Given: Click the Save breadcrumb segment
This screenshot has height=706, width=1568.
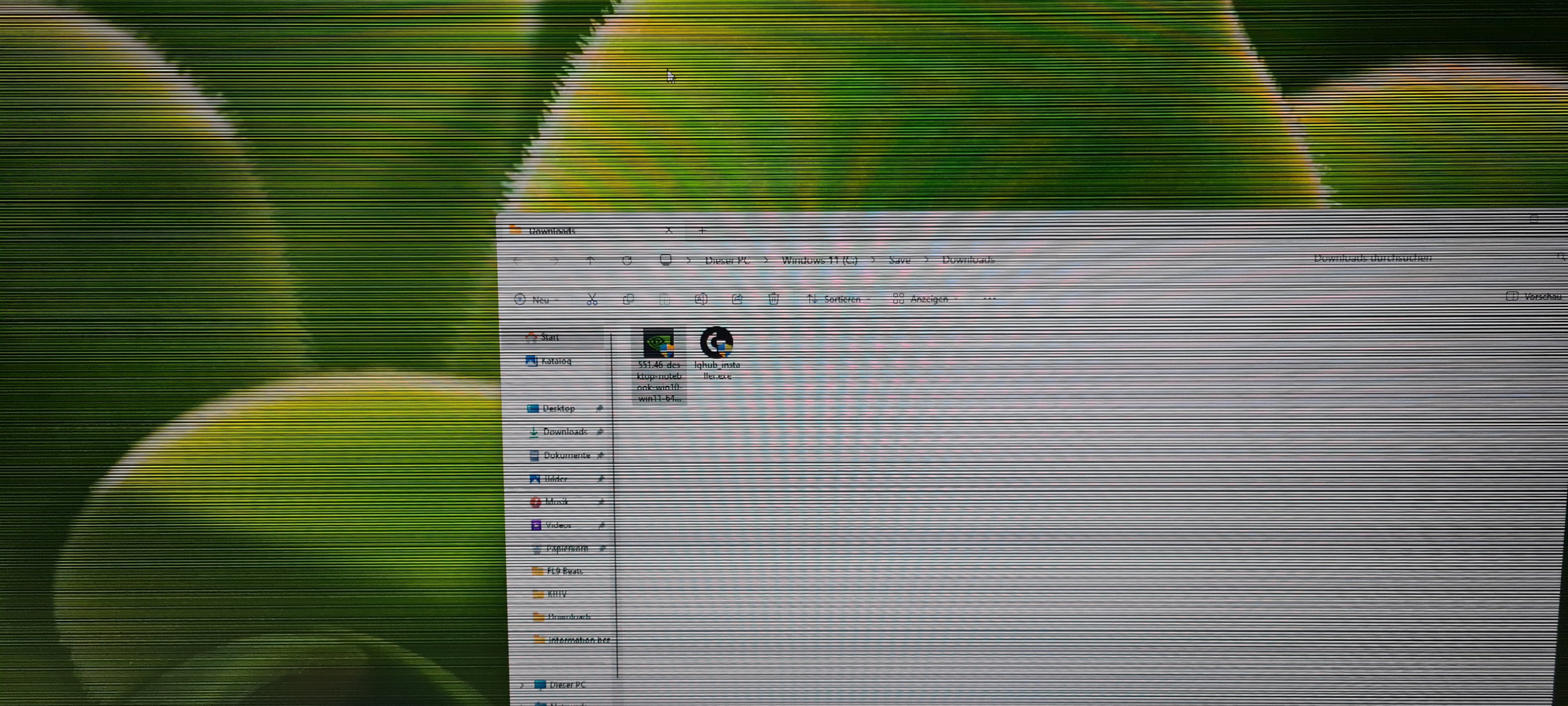Looking at the screenshot, I should pyautogui.click(x=899, y=260).
